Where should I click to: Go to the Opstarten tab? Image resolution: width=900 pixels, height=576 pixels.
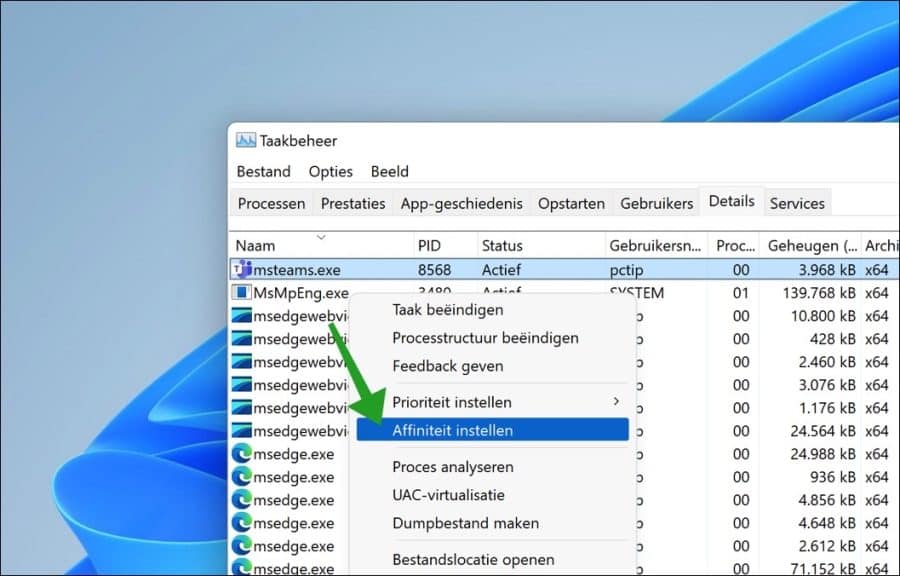point(571,204)
